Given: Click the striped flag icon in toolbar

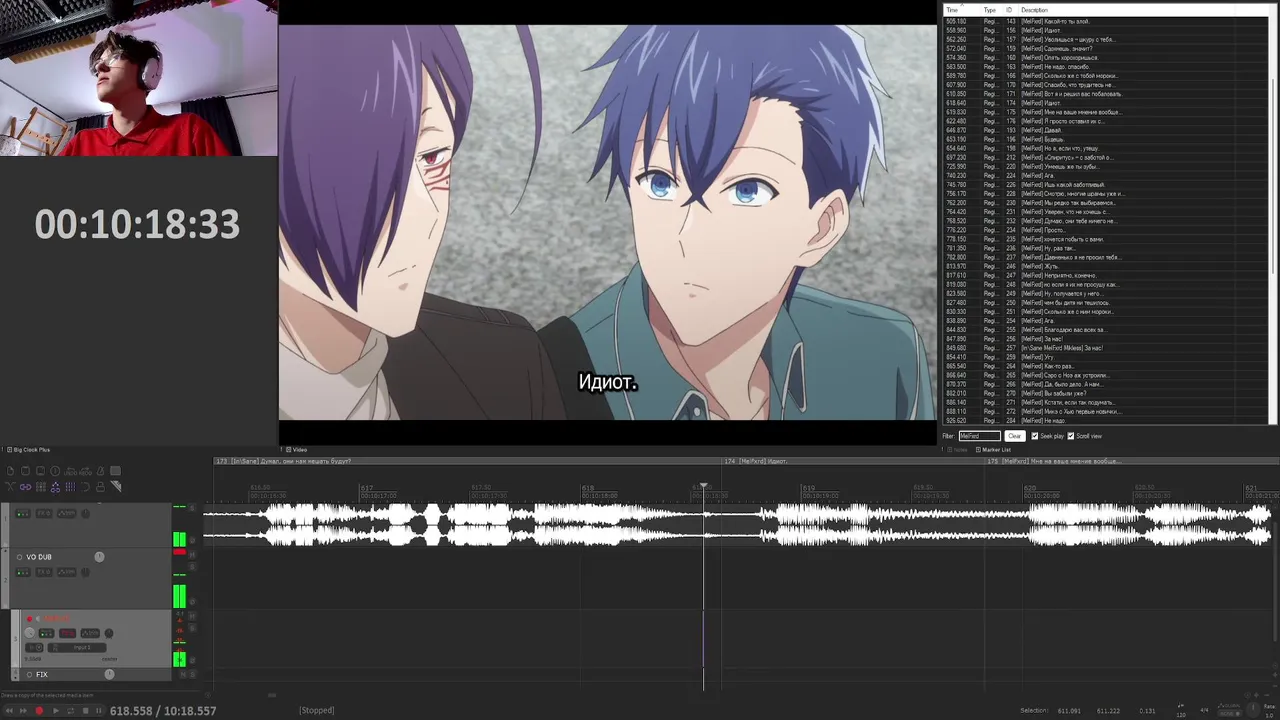Looking at the screenshot, I should 116,486.
